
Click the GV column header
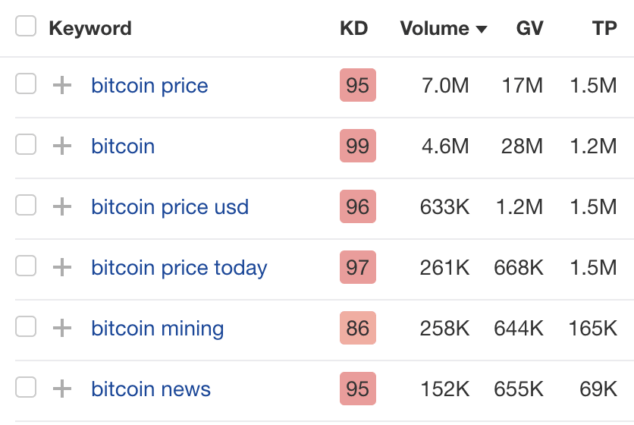click(530, 28)
